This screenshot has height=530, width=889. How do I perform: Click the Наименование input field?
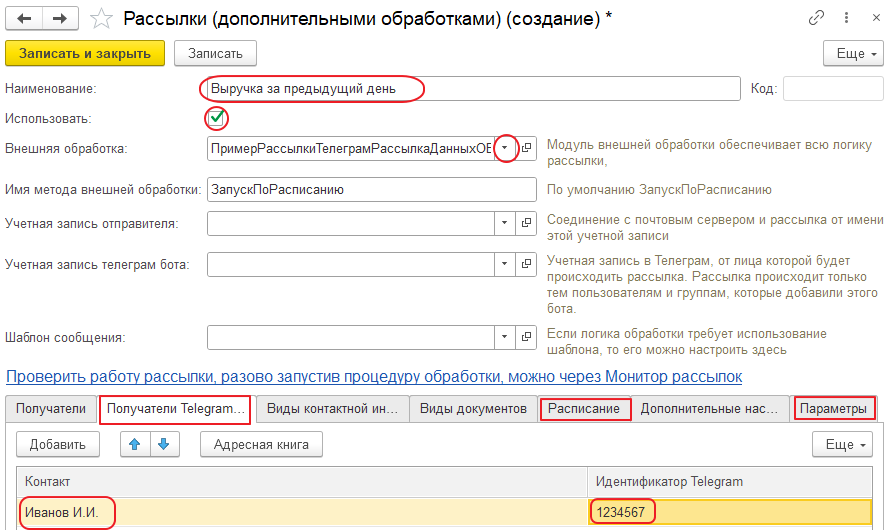470,89
